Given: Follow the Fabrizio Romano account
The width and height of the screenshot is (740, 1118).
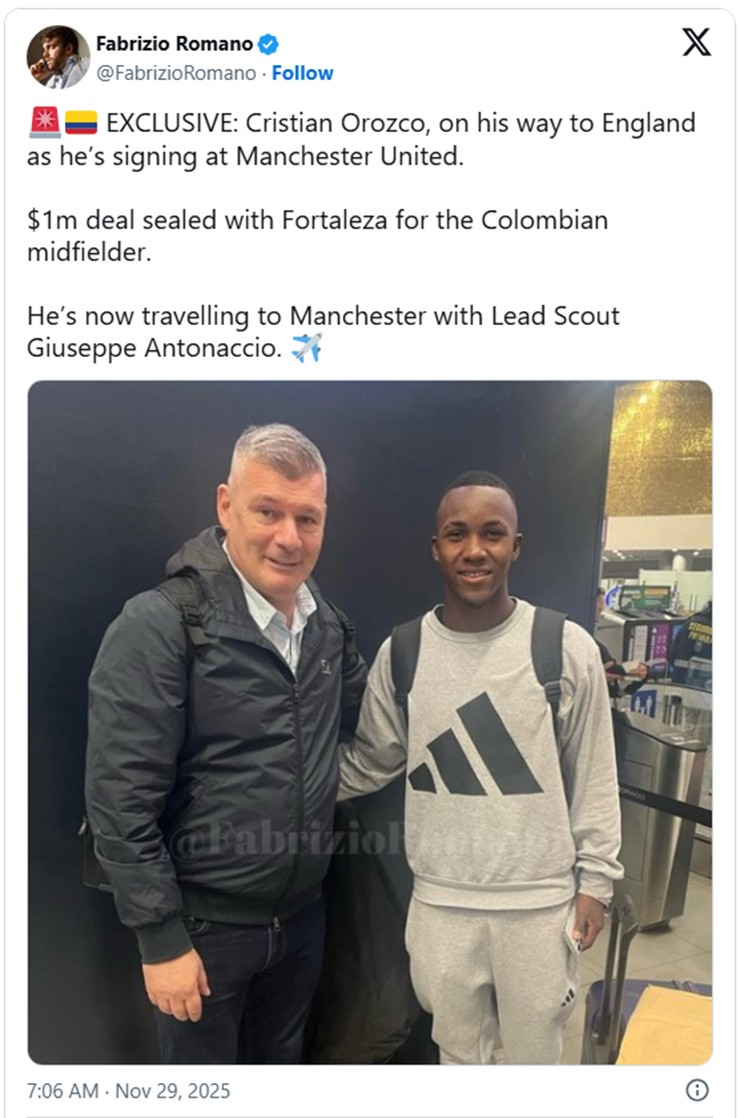Looking at the screenshot, I should pyautogui.click(x=302, y=73).
